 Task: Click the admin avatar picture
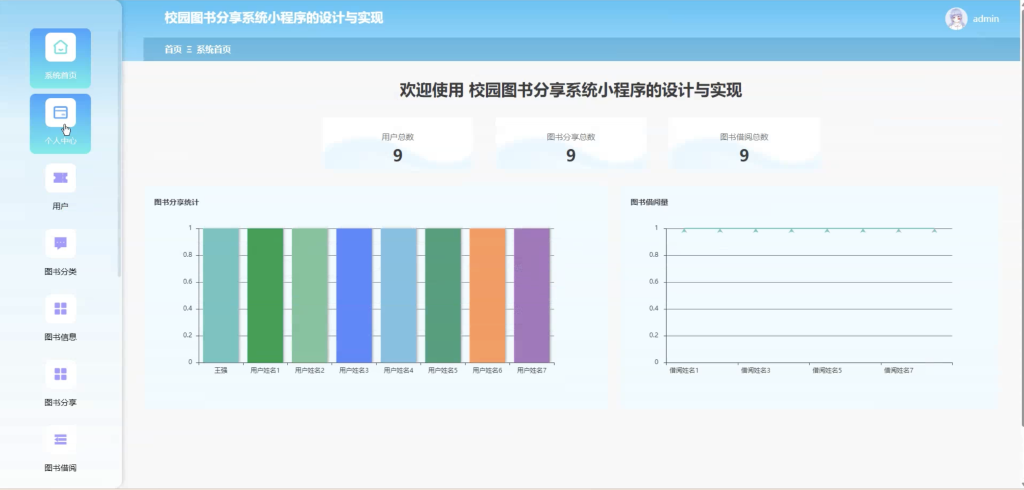click(956, 18)
